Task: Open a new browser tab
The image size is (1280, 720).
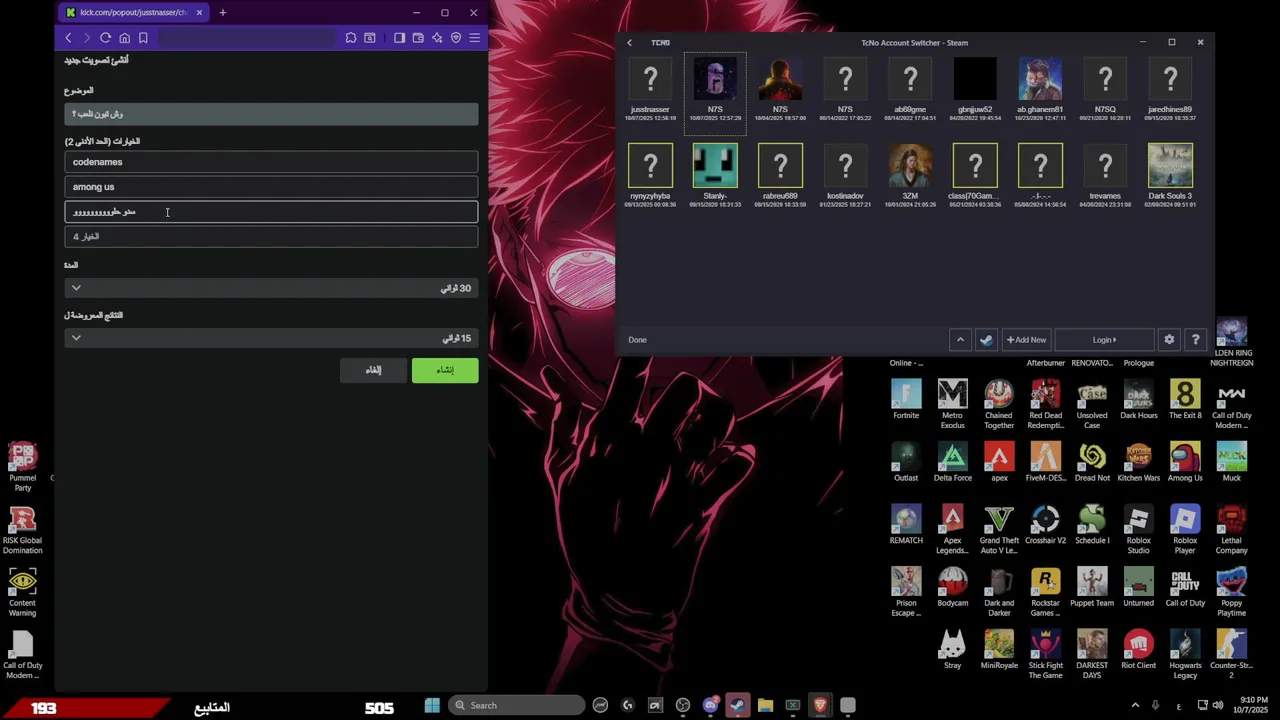Action: pyautogui.click(x=222, y=12)
